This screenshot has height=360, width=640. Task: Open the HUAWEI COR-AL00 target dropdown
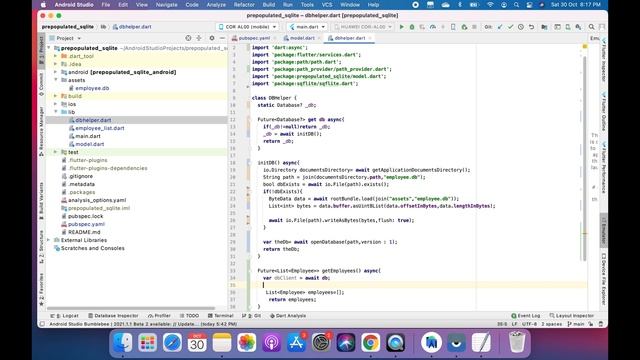click(363, 27)
